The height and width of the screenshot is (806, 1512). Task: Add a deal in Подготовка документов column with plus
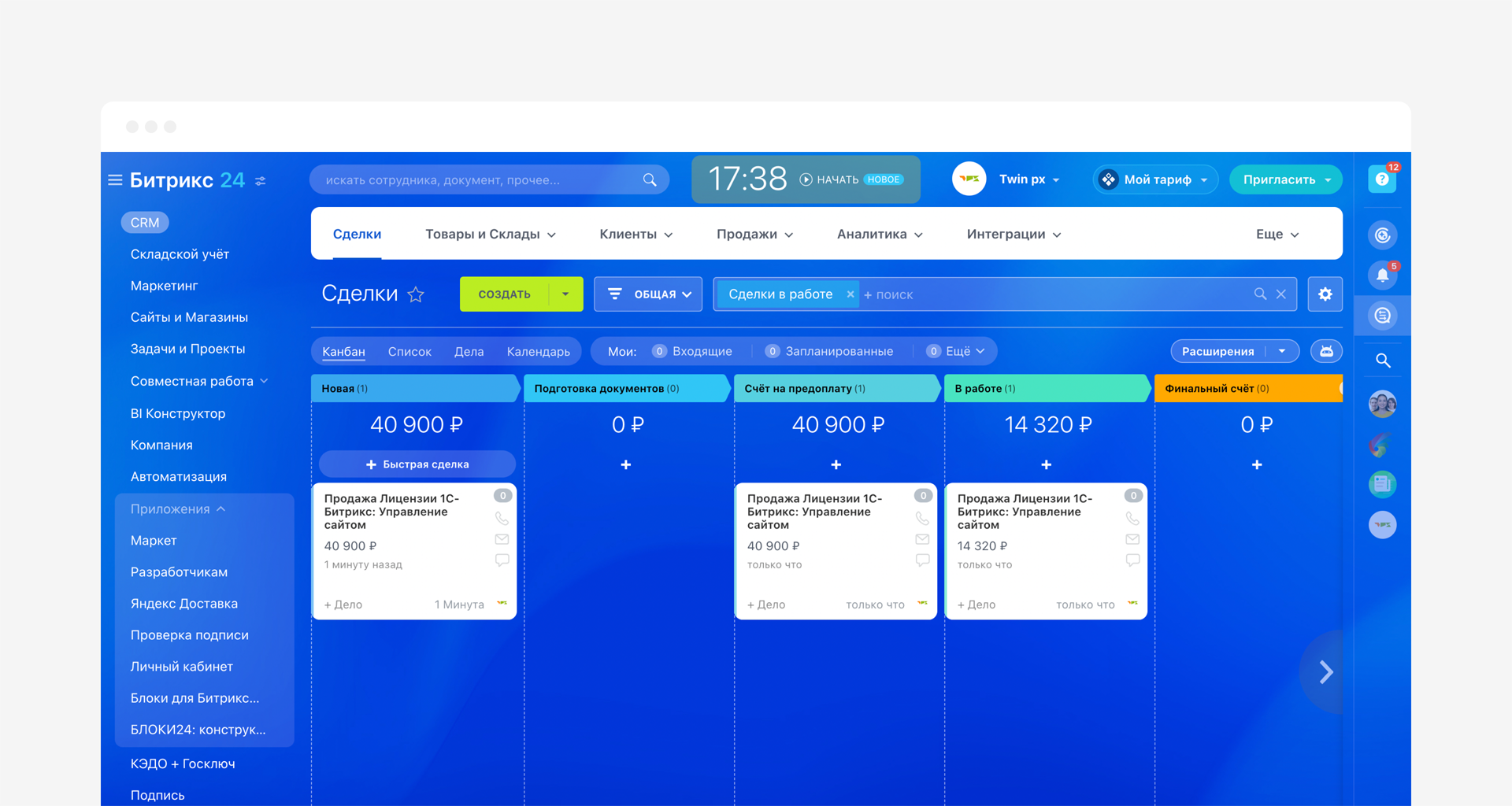point(626,465)
